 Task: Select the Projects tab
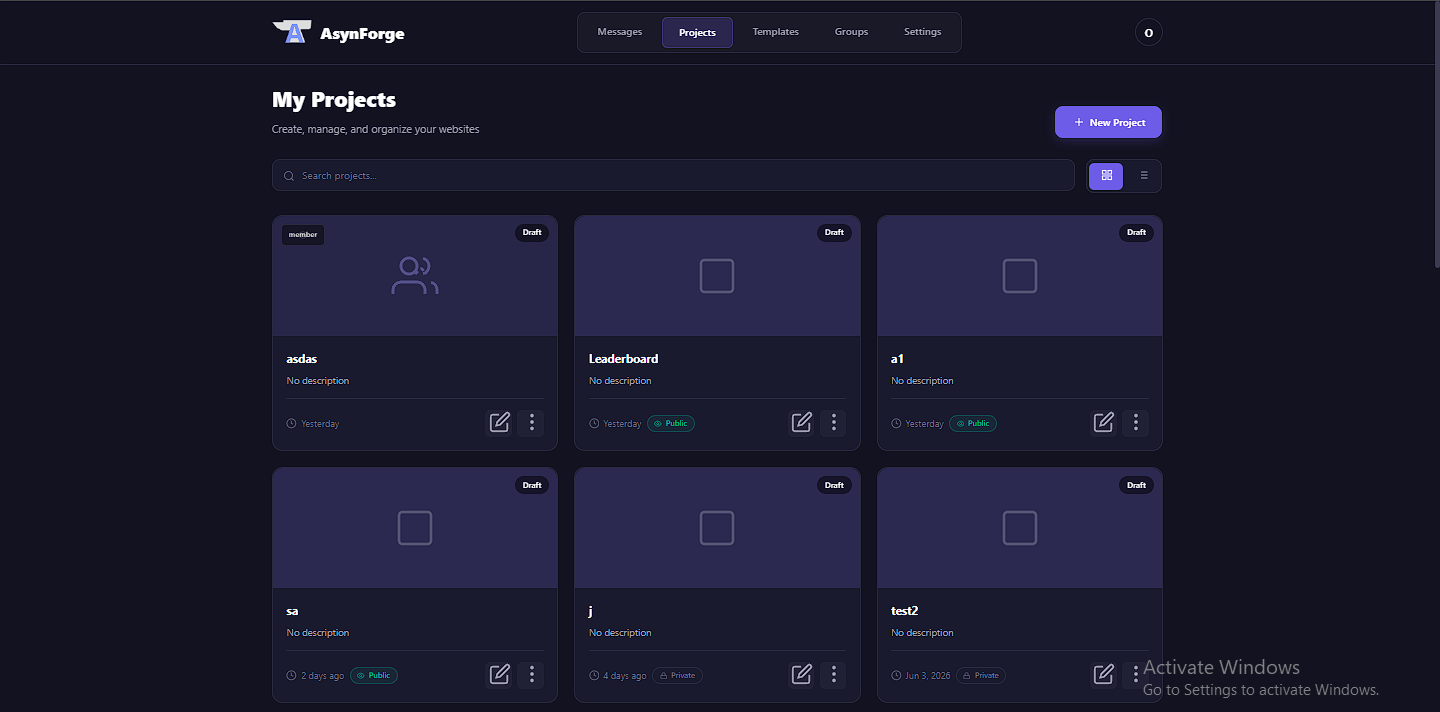pyautogui.click(x=697, y=32)
